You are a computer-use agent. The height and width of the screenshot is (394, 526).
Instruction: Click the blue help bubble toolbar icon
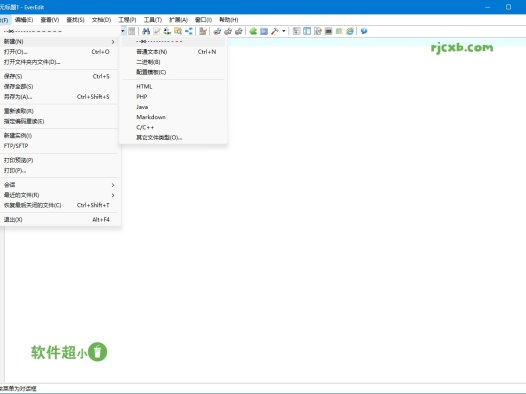364,31
